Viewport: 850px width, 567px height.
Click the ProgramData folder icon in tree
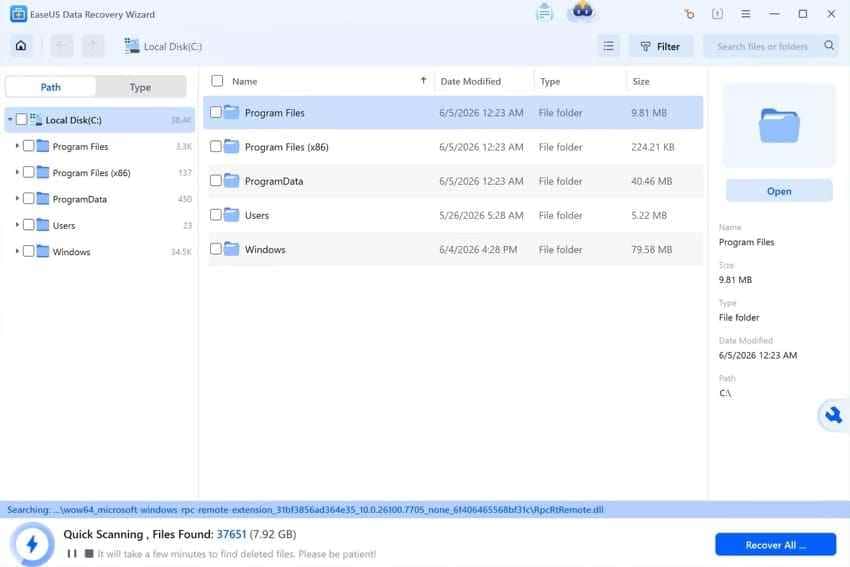pos(42,198)
